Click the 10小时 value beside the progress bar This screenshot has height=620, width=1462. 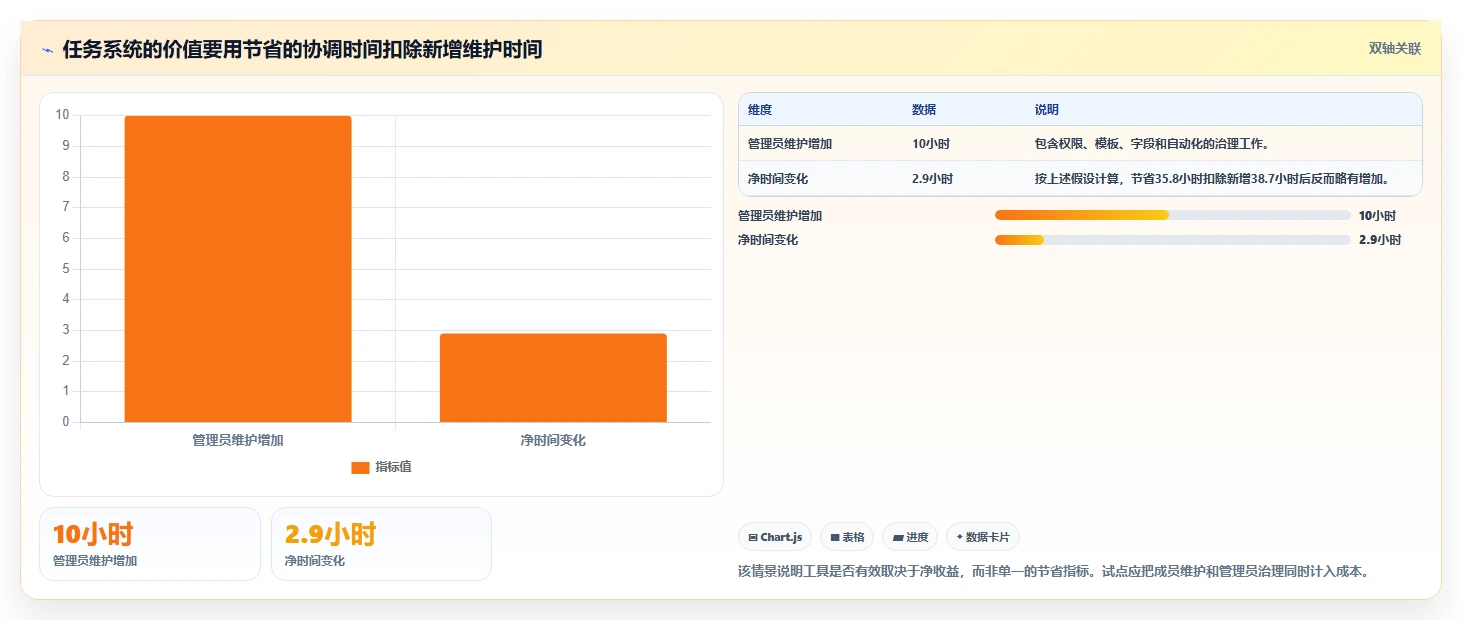coord(1377,215)
